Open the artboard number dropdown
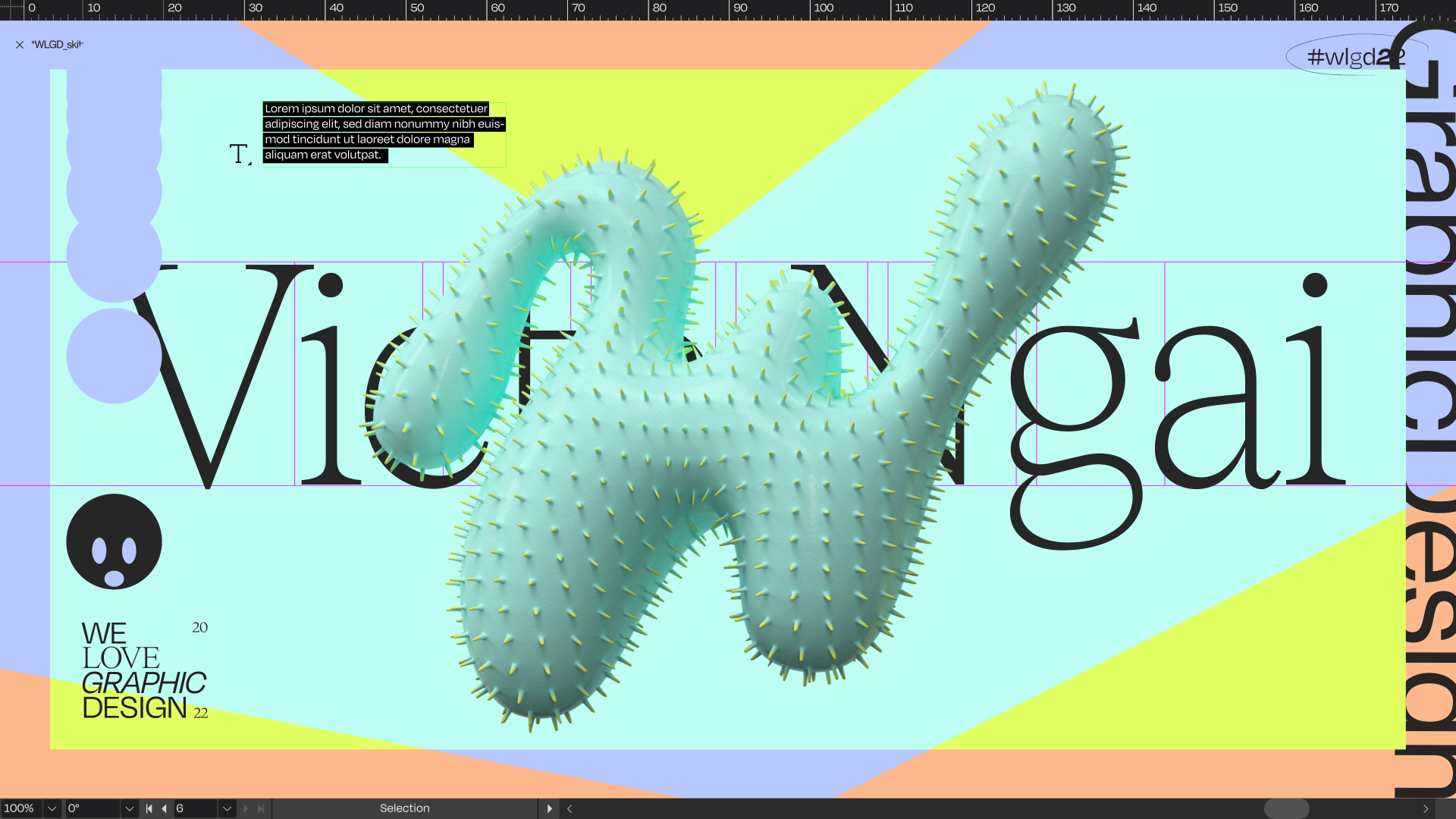The width and height of the screenshot is (1456, 819). (x=226, y=808)
